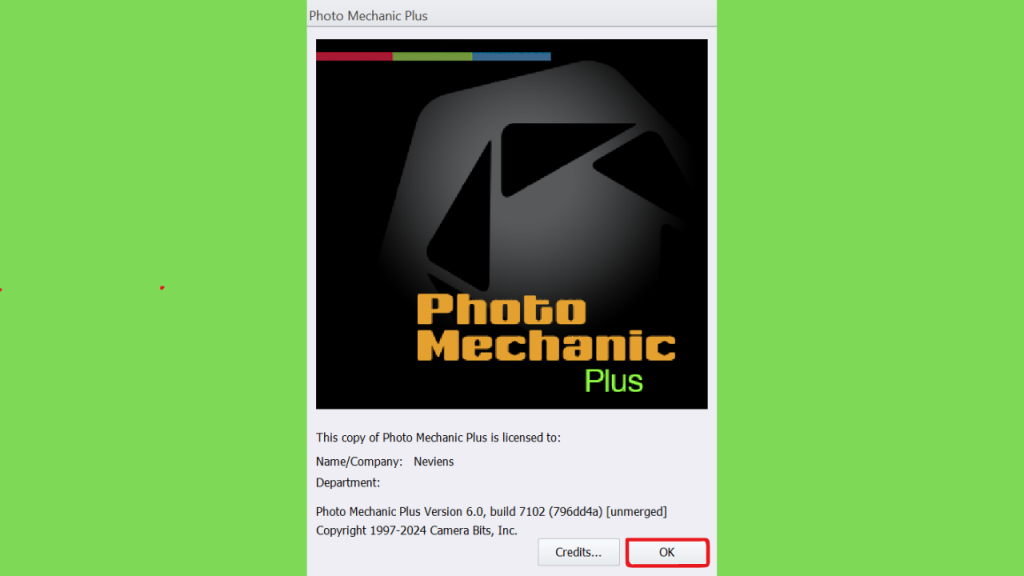Click the Version 6.0 build text
This screenshot has width=1024, height=576.
click(485, 511)
